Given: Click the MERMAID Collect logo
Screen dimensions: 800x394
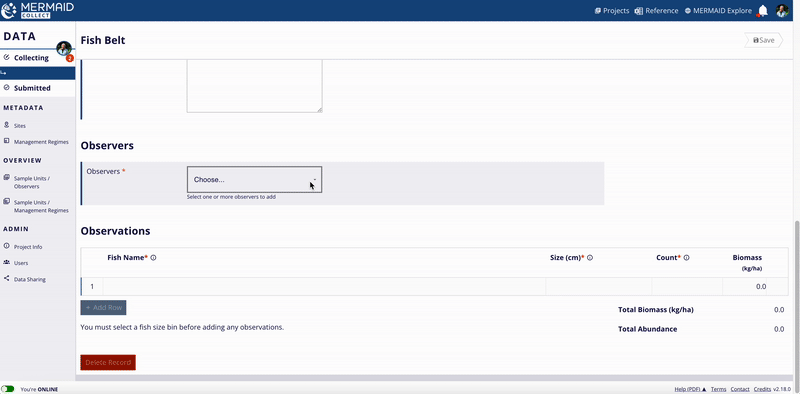Looking at the screenshot, I should (38, 10).
